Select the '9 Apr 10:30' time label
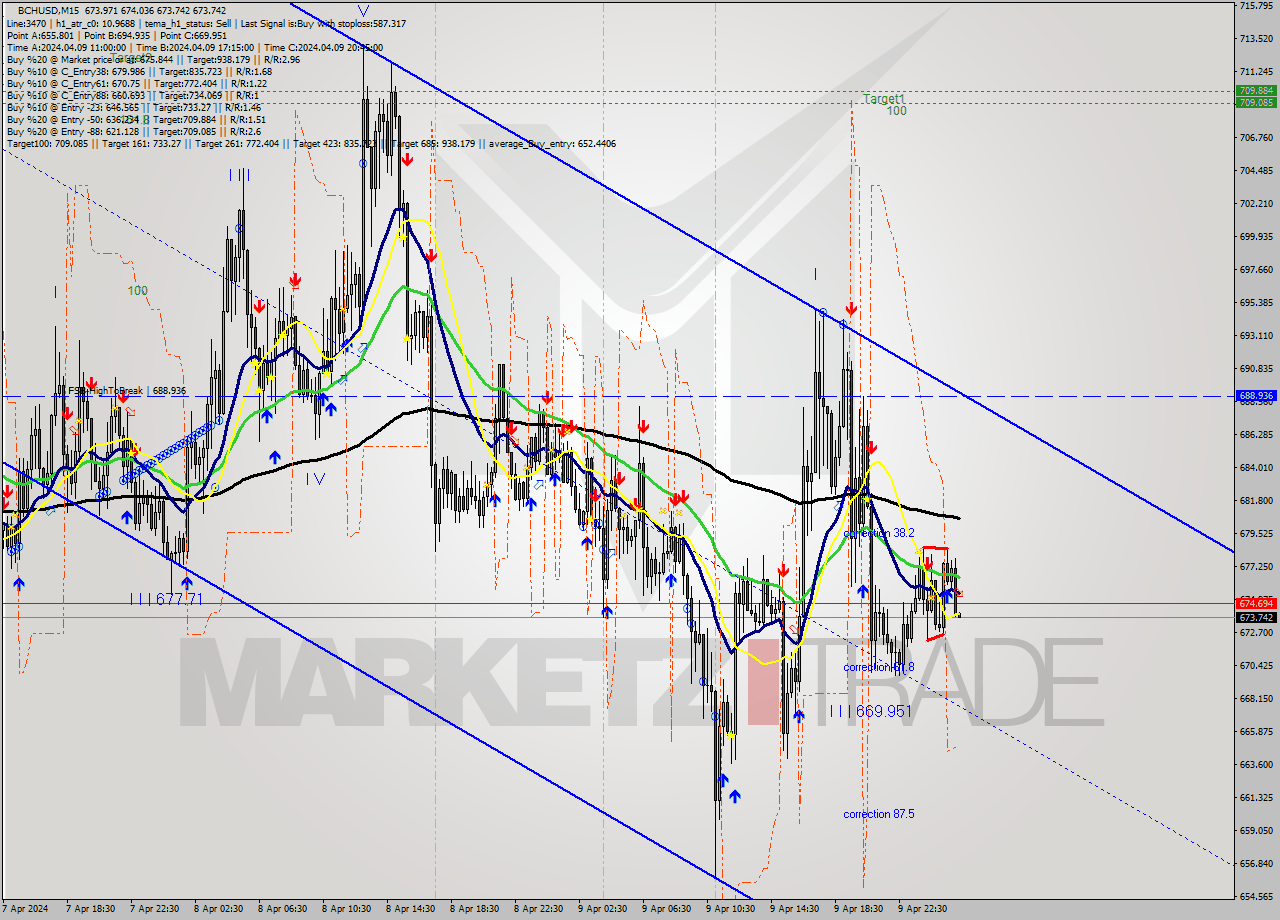The width and height of the screenshot is (1280, 920). pyautogui.click(x=732, y=909)
